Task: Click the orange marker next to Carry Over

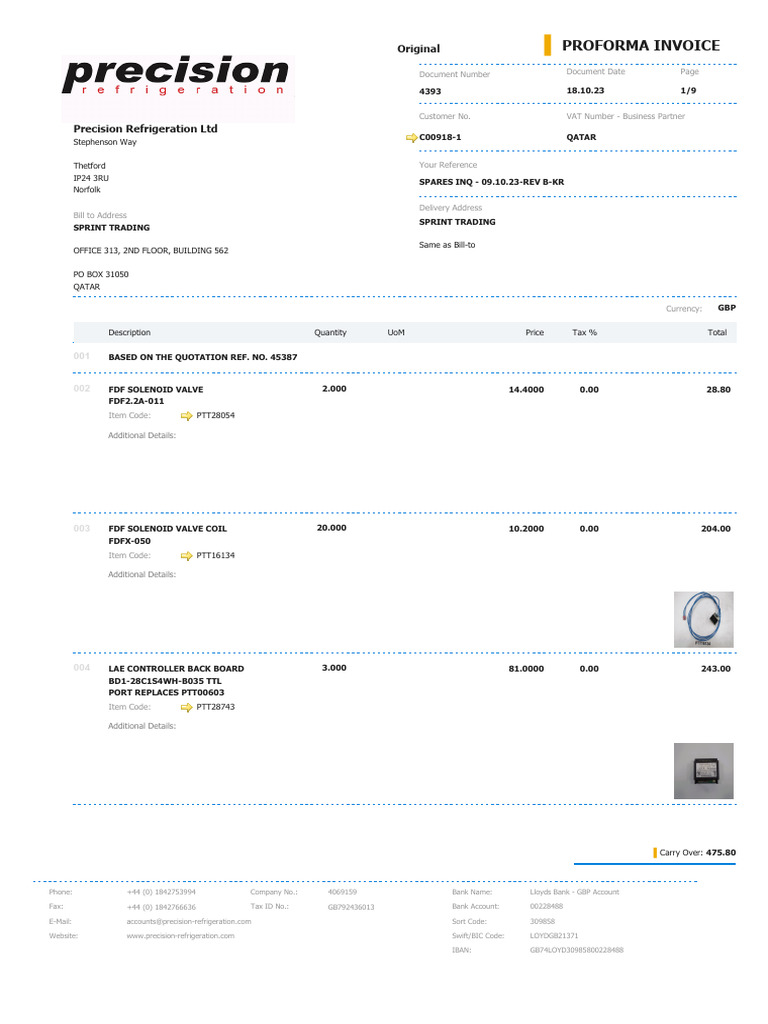Action: pos(654,853)
